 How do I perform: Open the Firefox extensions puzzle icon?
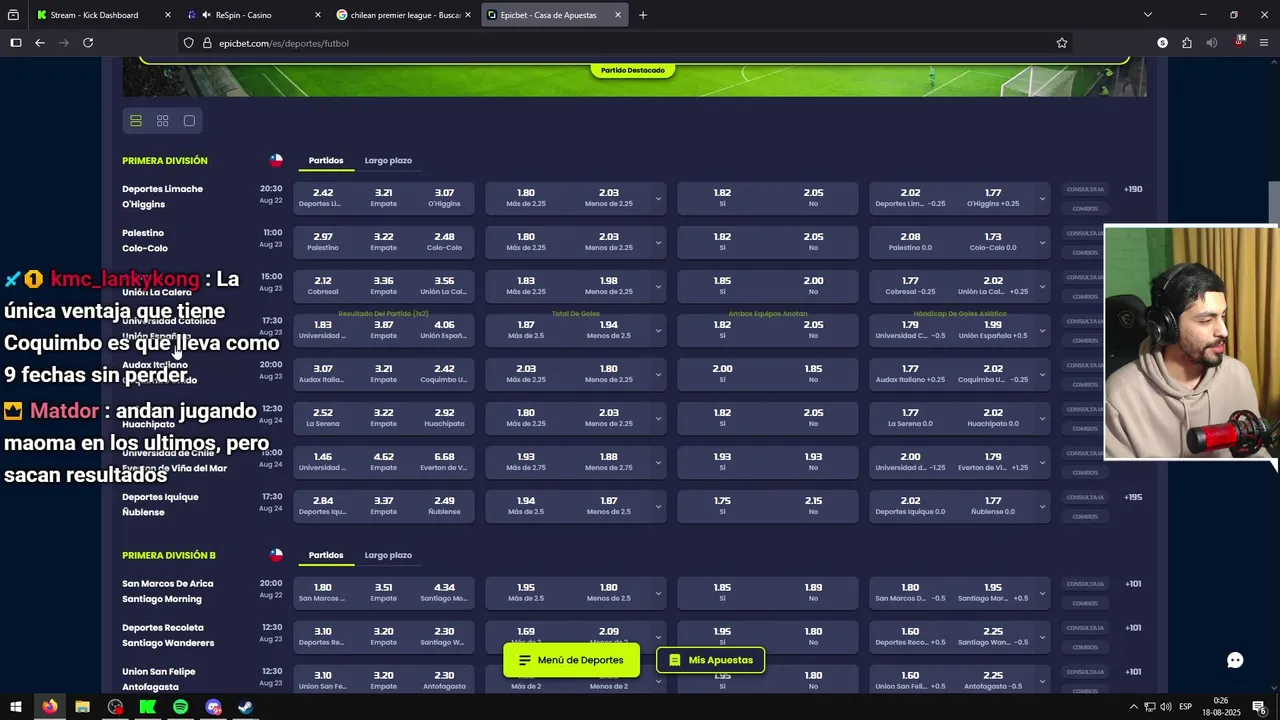1187,43
